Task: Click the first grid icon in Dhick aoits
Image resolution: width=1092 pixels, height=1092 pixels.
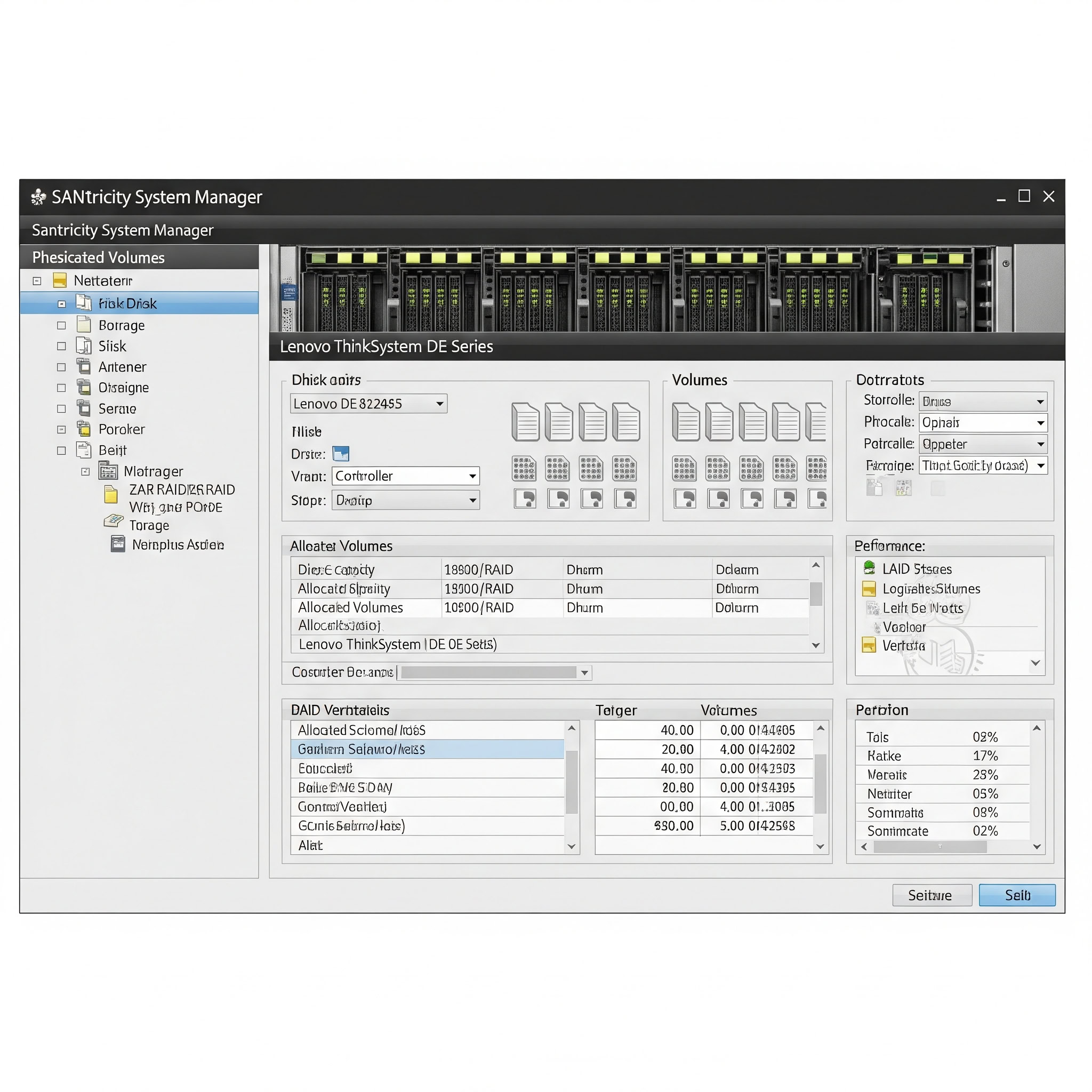Action: click(x=524, y=468)
